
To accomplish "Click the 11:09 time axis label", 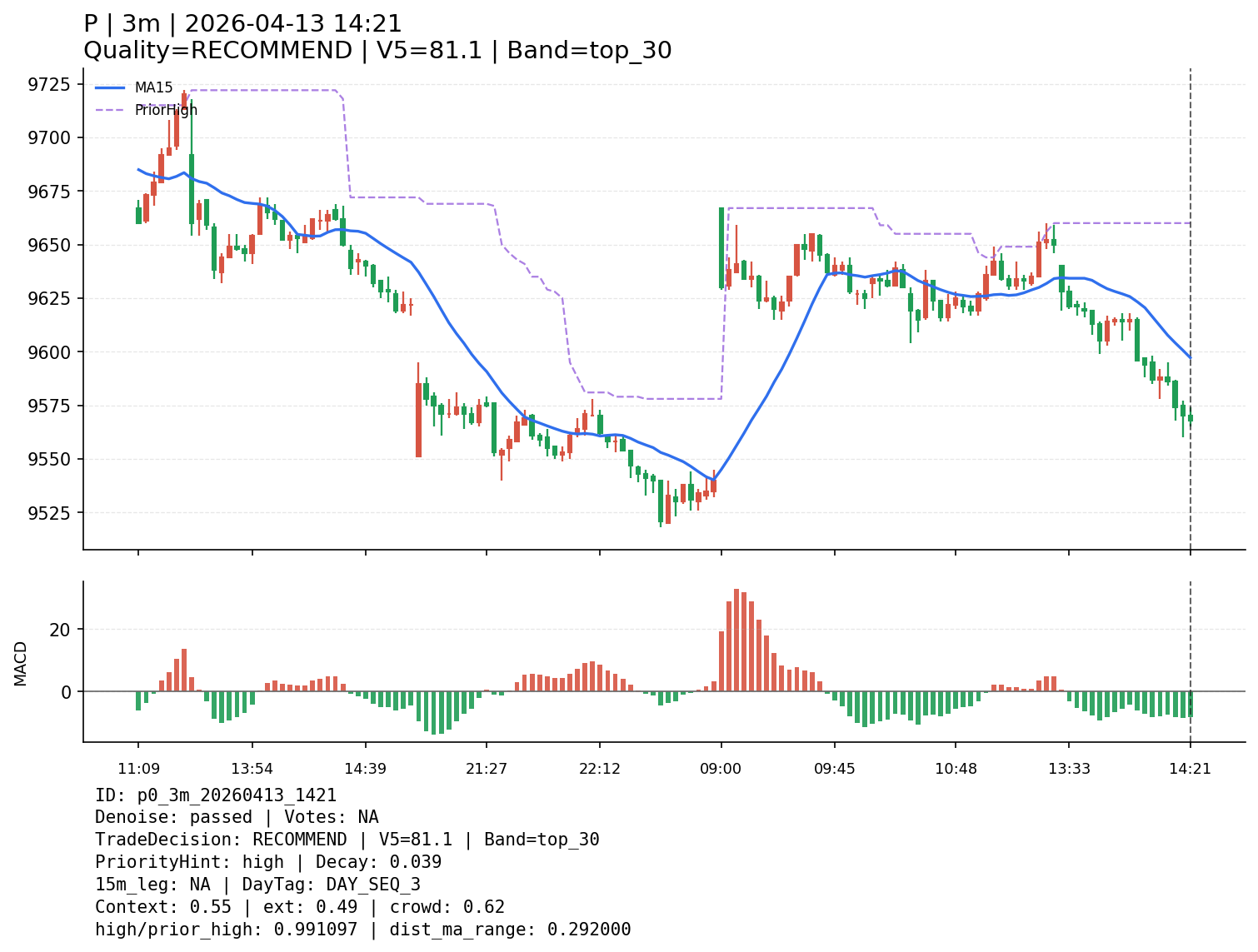I will [x=138, y=769].
